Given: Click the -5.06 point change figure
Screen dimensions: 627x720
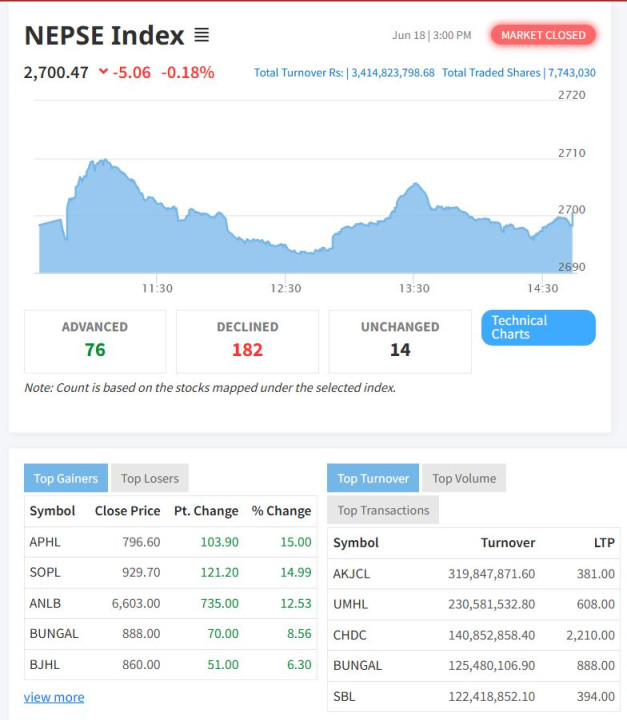Looking at the screenshot, I should (x=132, y=73).
